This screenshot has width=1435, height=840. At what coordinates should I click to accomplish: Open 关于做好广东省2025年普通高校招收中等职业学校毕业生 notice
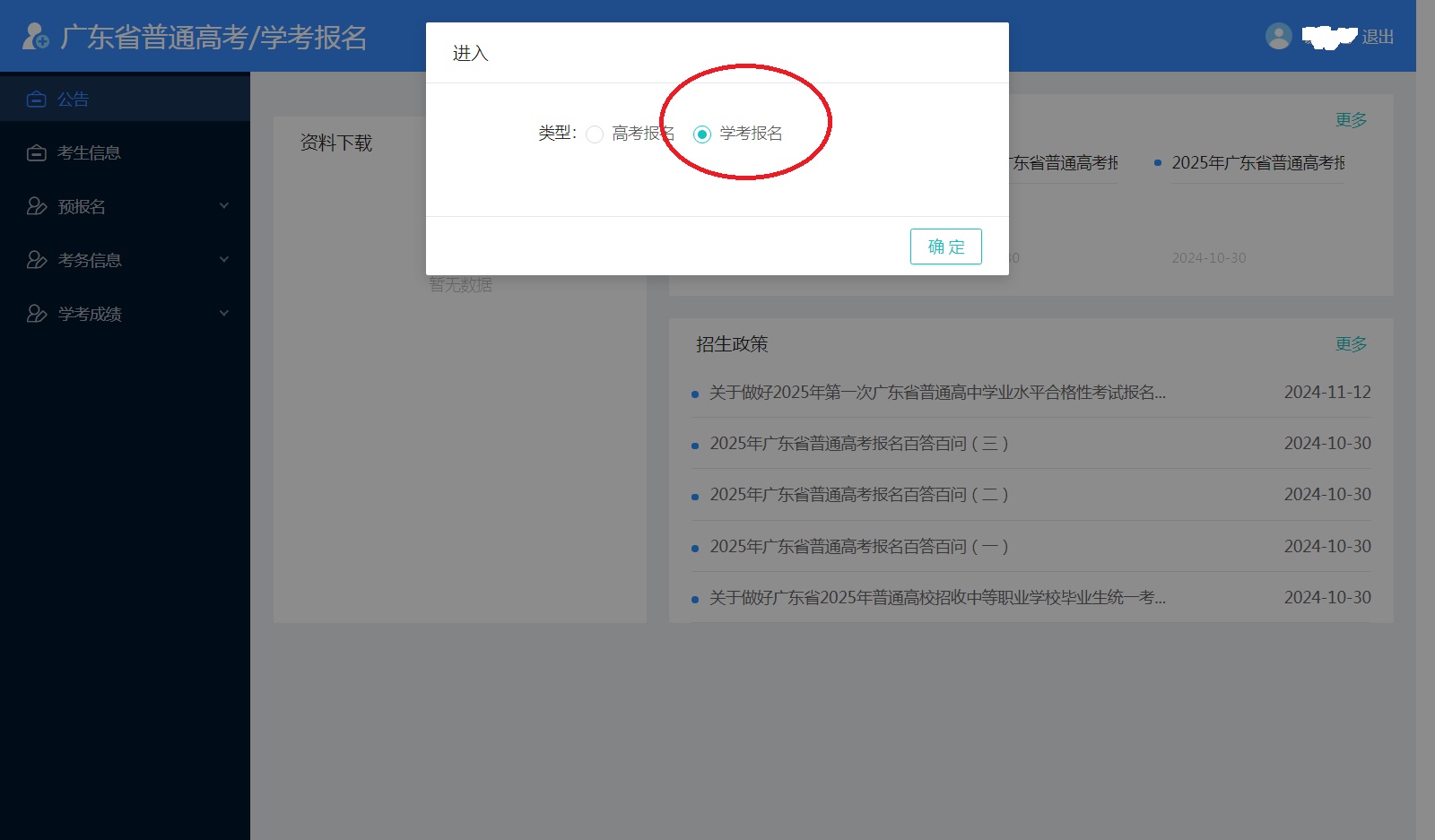click(937, 598)
